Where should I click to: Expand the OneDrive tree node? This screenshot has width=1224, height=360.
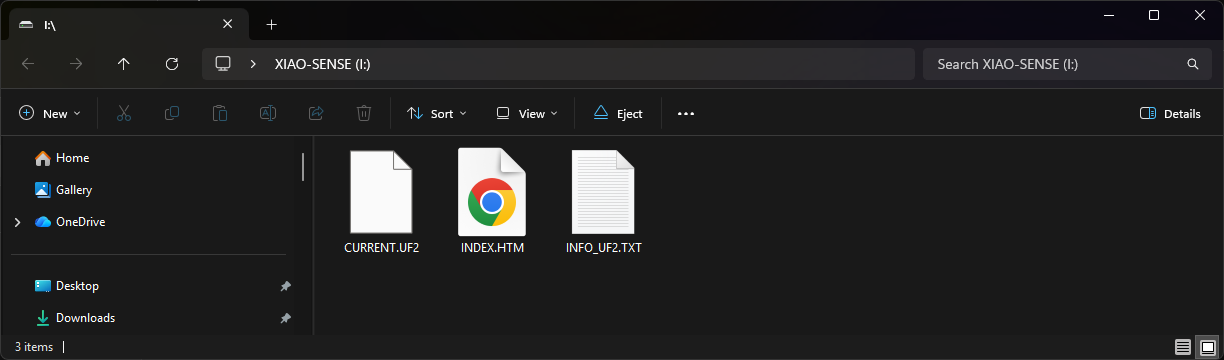pos(17,222)
